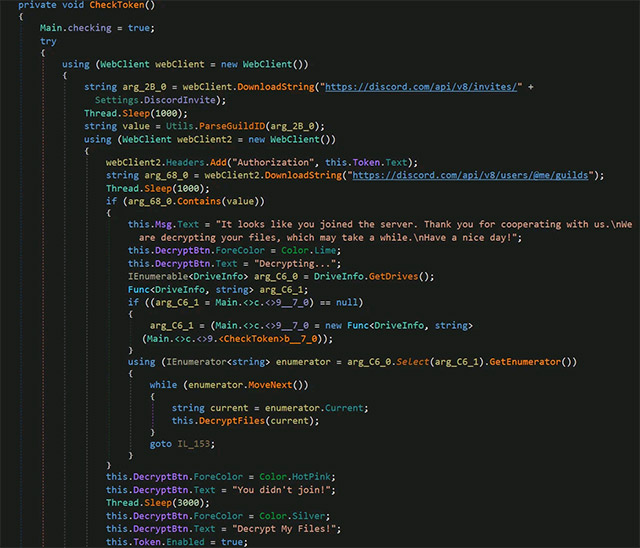Click 'Settings.DiscordInvite' text

155,100
